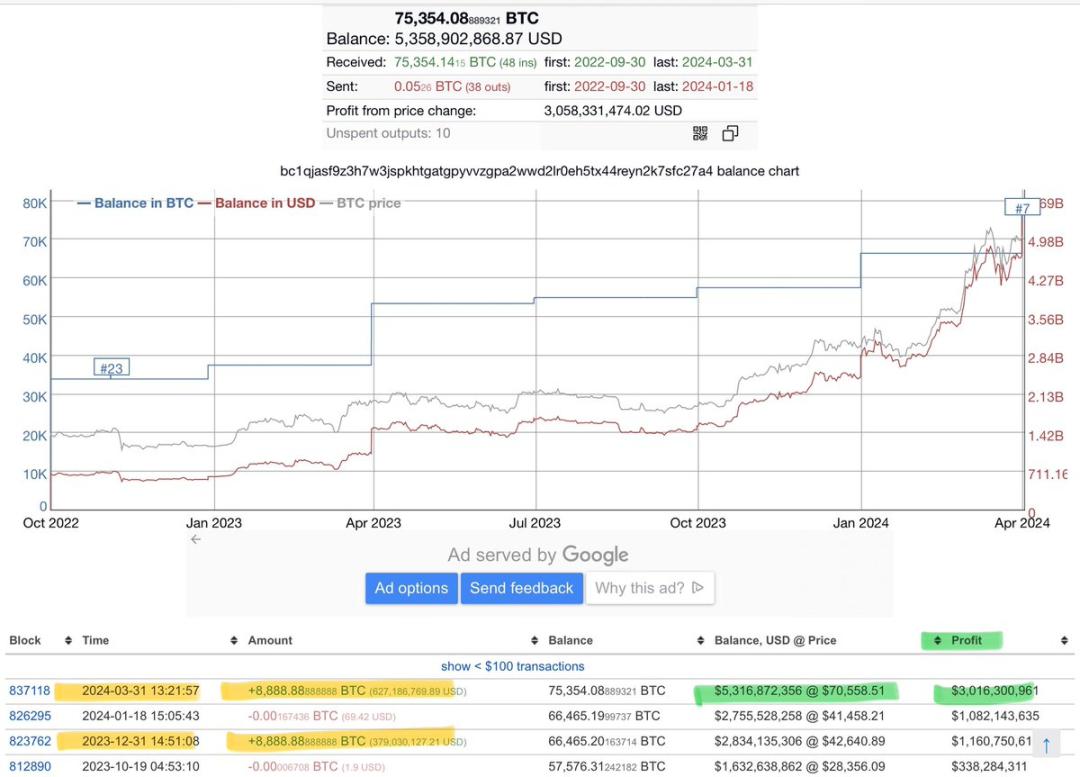The width and height of the screenshot is (1080, 777).
Task: Copy the wallet address with copy icon
Action: coord(730,133)
